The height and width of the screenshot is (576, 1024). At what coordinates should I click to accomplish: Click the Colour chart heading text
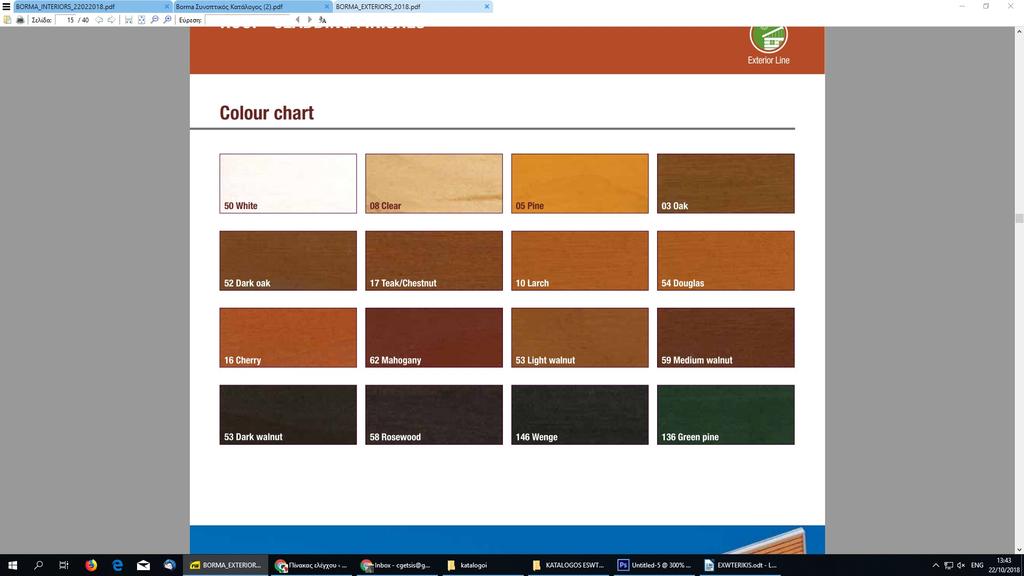266,113
